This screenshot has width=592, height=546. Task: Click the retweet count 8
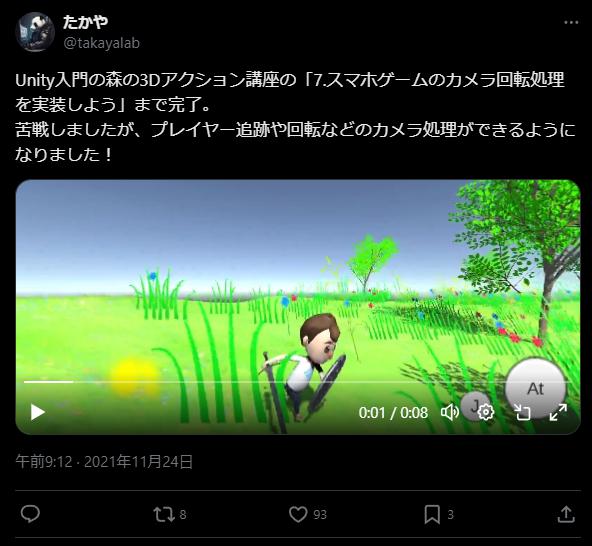click(x=183, y=515)
